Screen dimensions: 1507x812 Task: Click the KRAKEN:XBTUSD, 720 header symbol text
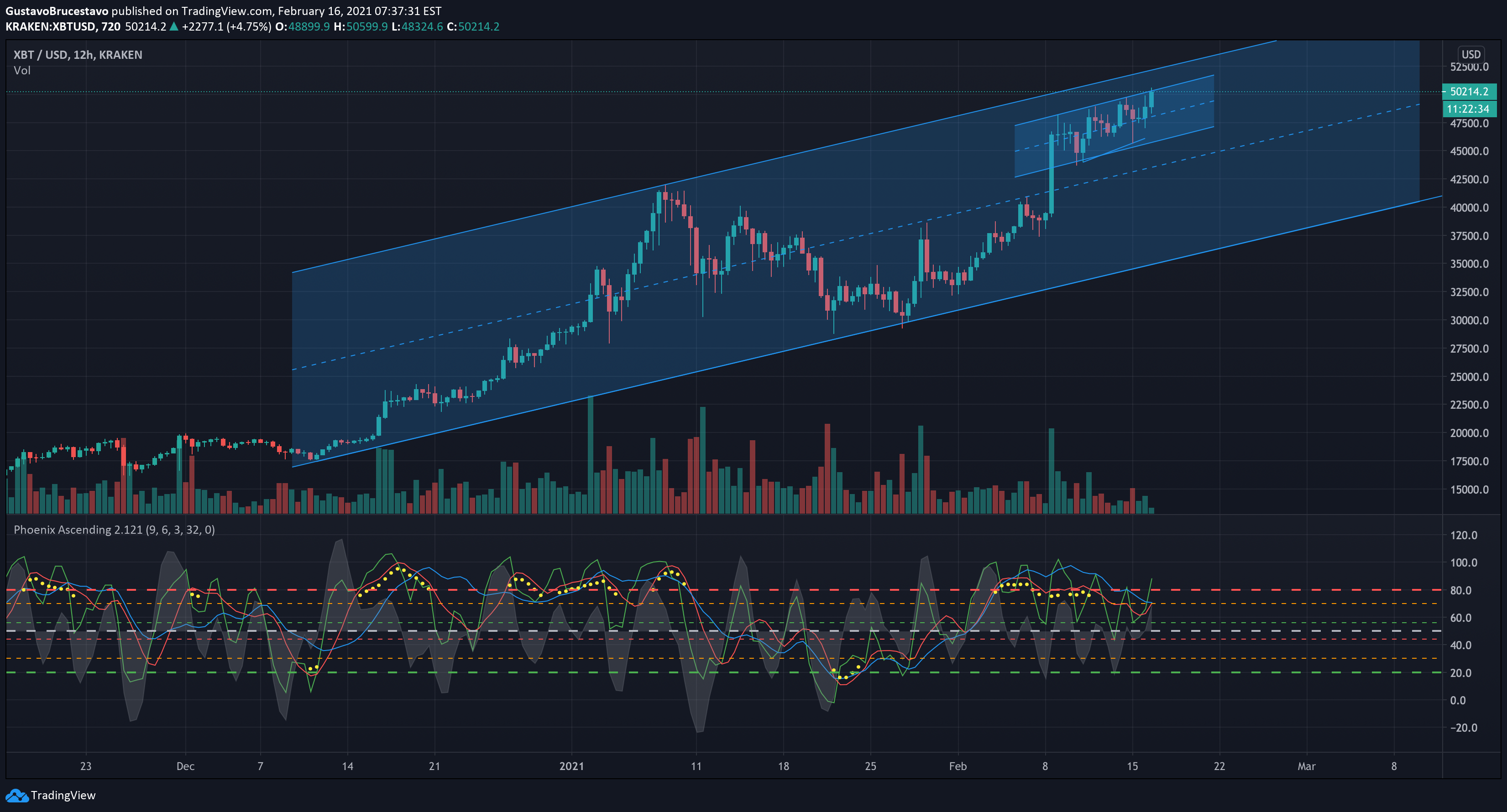pos(63,26)
